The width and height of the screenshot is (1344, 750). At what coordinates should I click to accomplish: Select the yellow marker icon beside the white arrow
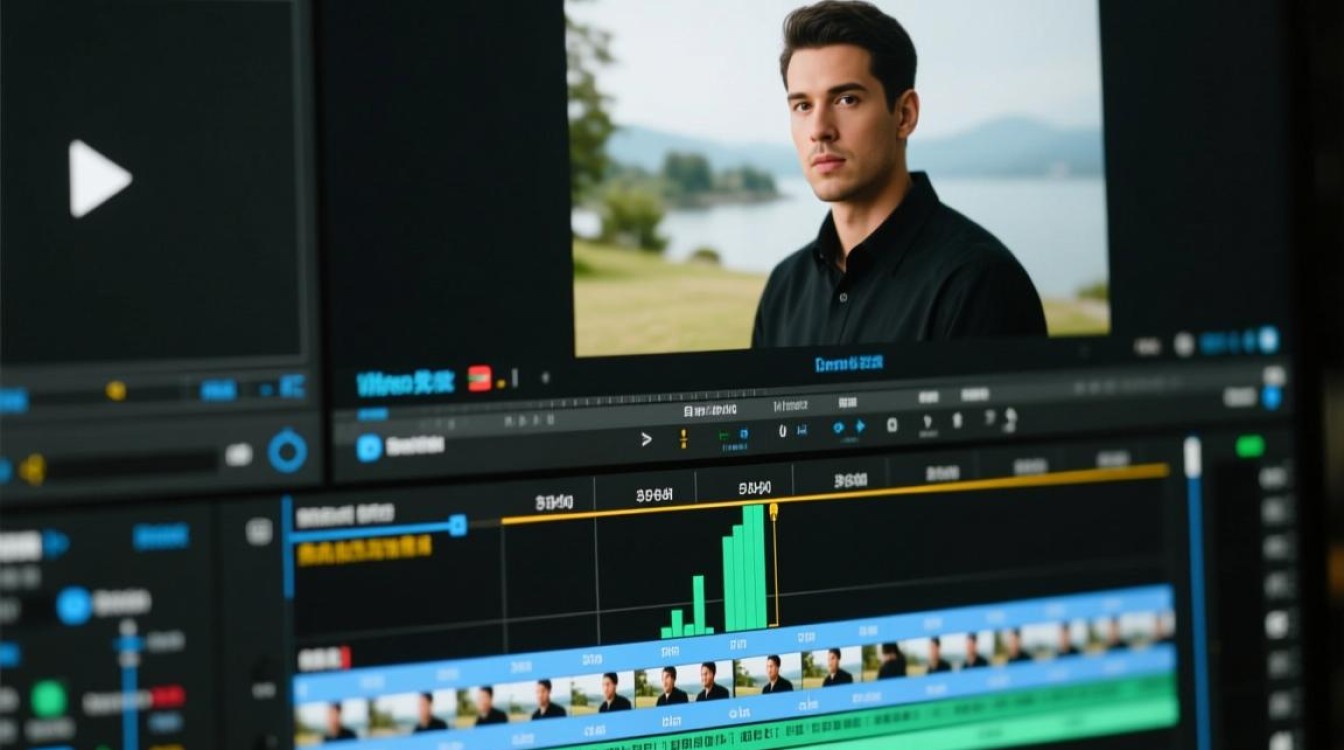point(684,437)
